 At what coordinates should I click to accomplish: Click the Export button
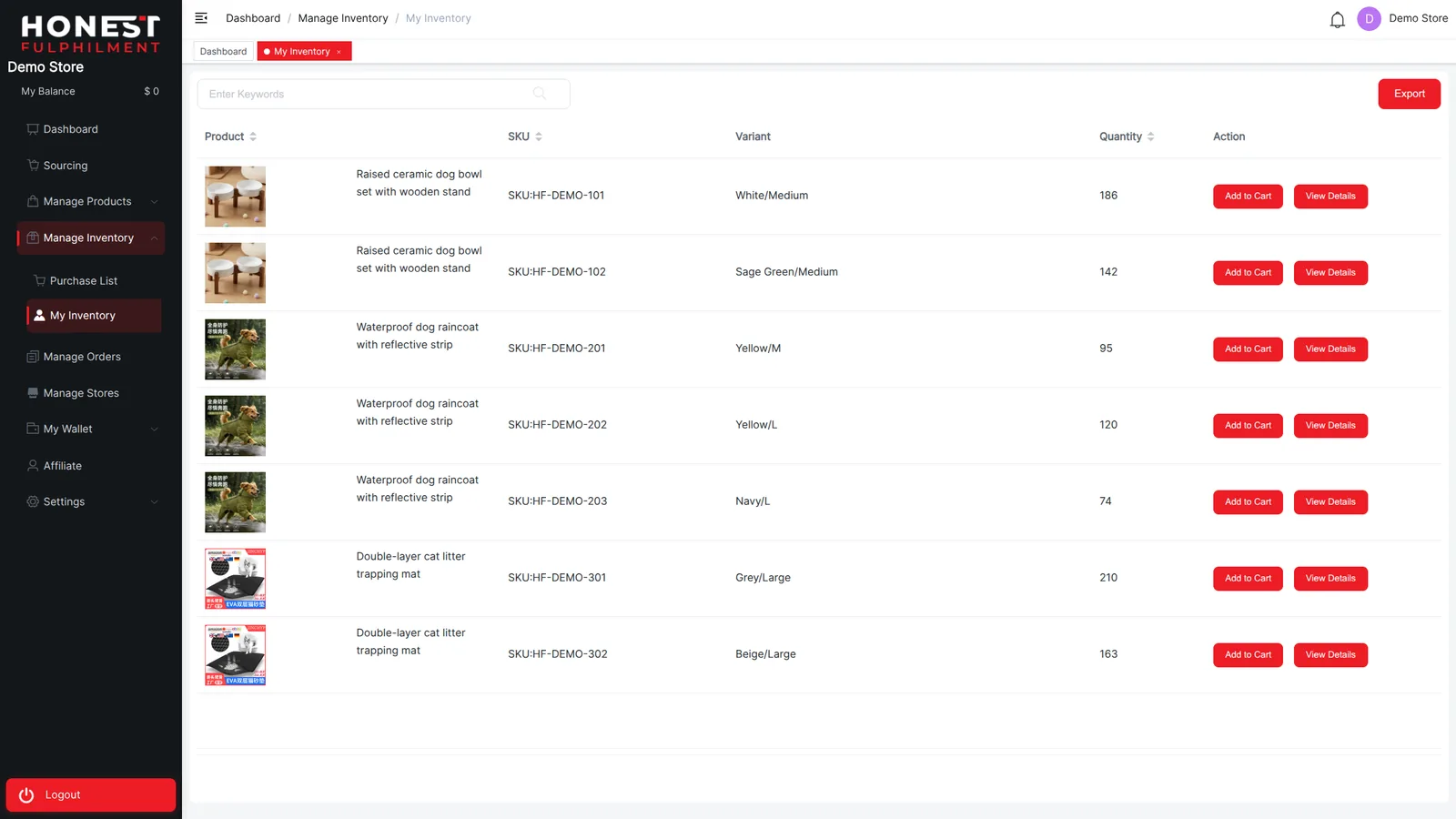pyautogui.click(x=1409, y=94)
